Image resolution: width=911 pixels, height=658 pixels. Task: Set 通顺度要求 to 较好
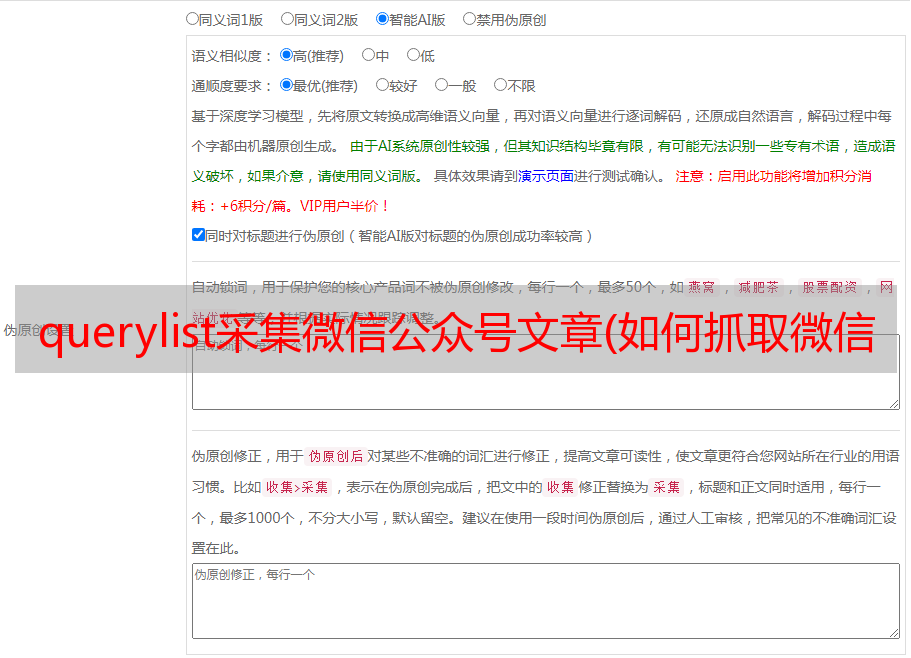tap(382, 85)
